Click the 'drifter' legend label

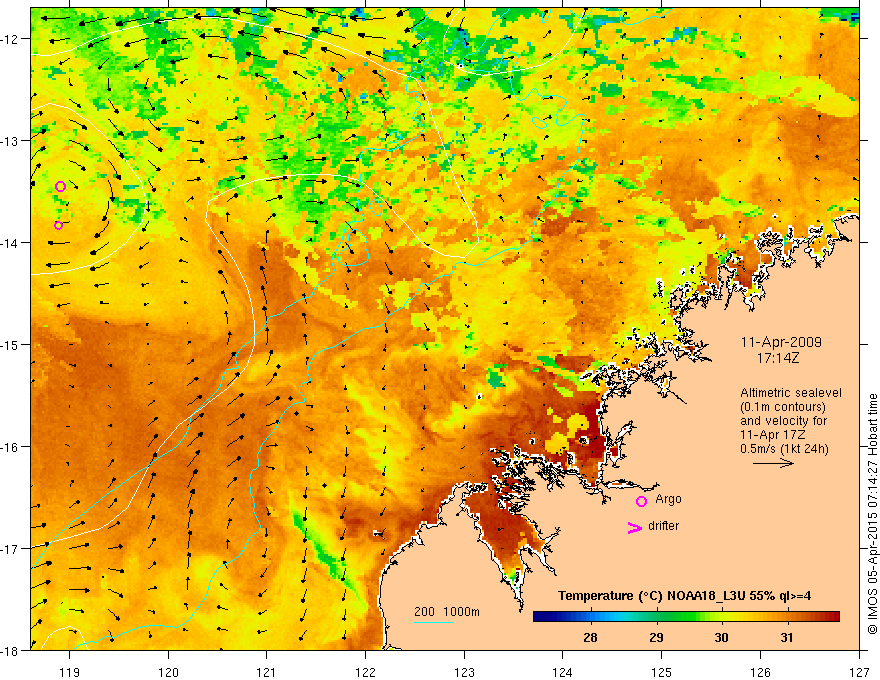(x=663, y=526)
